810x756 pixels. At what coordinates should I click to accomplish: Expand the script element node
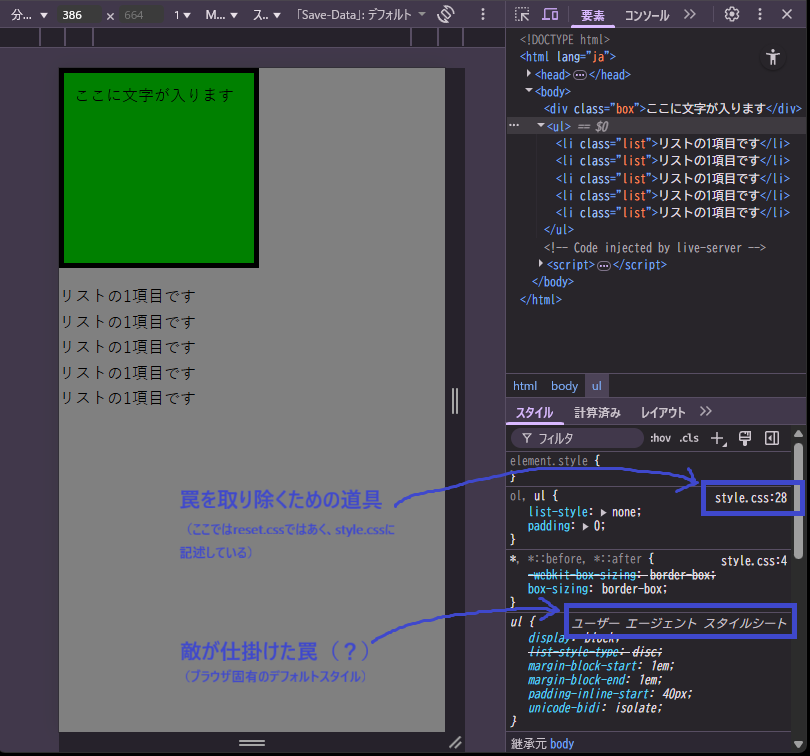(x=539, y=264)
